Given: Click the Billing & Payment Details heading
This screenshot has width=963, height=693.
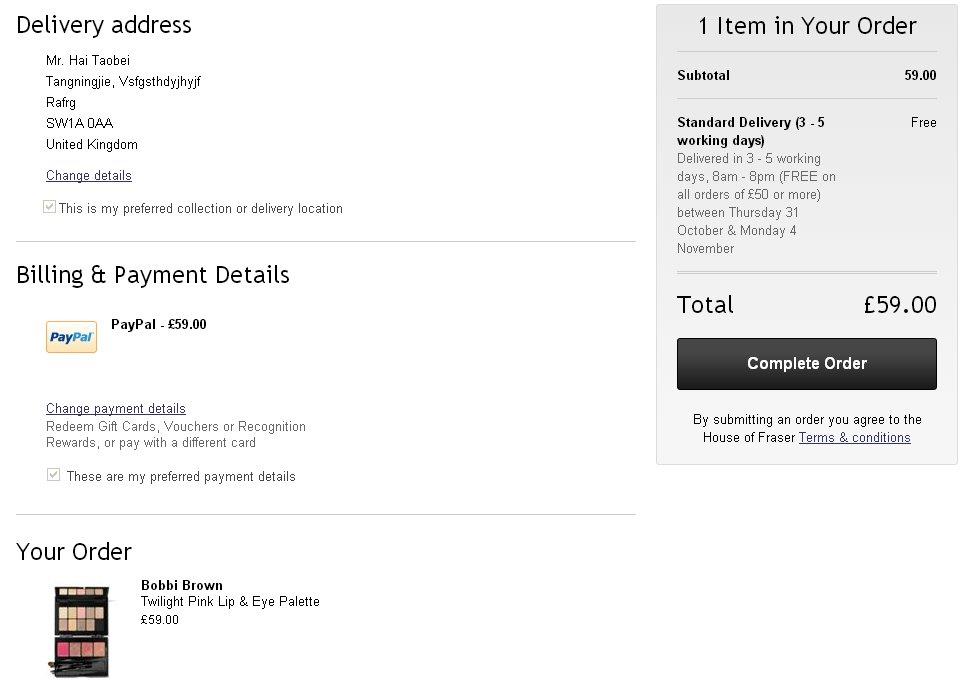Looking at the screenshot, I should (153, 275).
